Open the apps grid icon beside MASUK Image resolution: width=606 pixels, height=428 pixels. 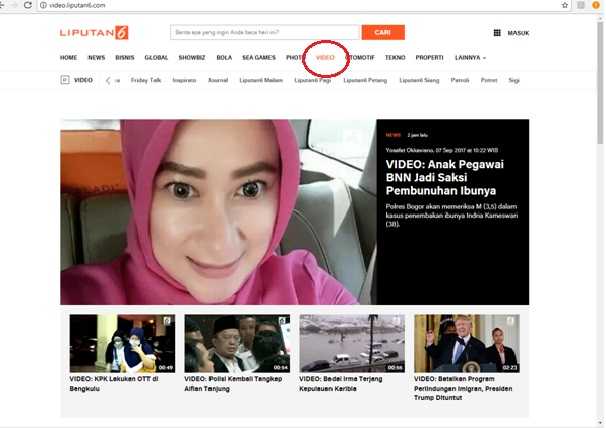[x=497, y=33]
